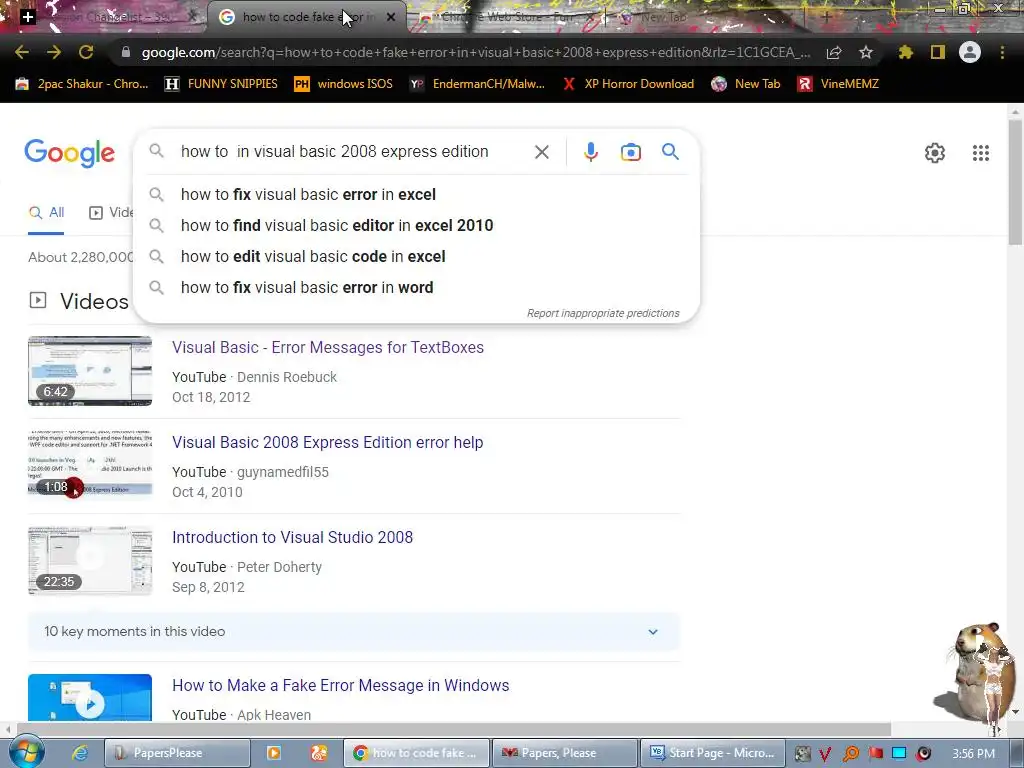Select the Videos results tab

(x=111, y=212)
